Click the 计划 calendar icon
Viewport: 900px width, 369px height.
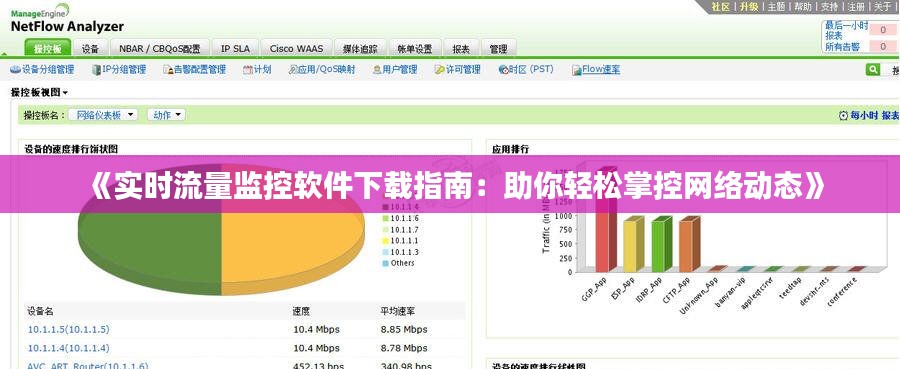(248, 69)
